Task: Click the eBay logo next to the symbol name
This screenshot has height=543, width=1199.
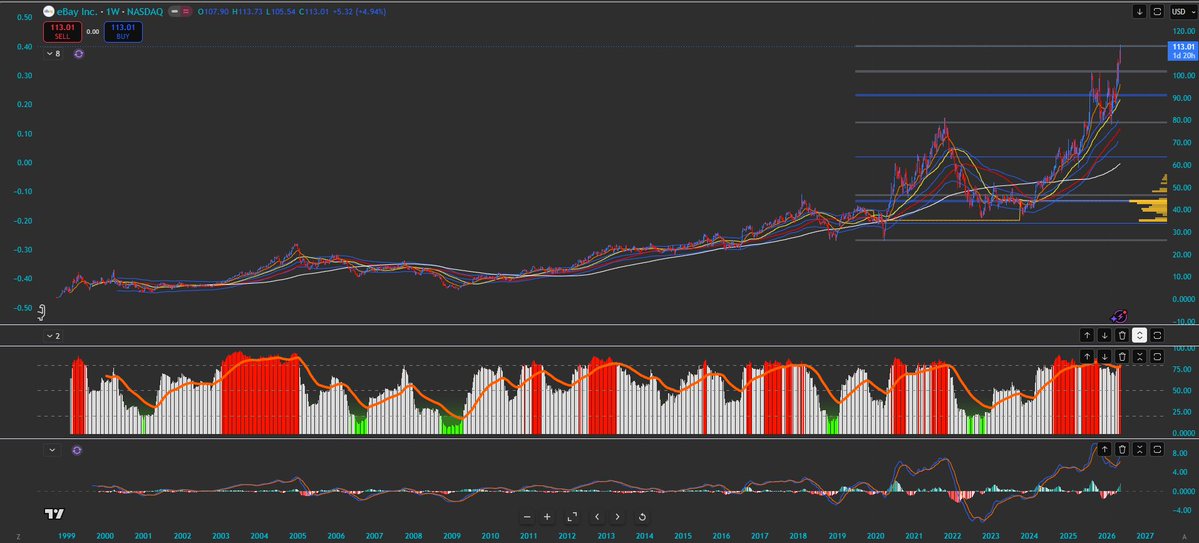Action: click(x=48, y=11)
